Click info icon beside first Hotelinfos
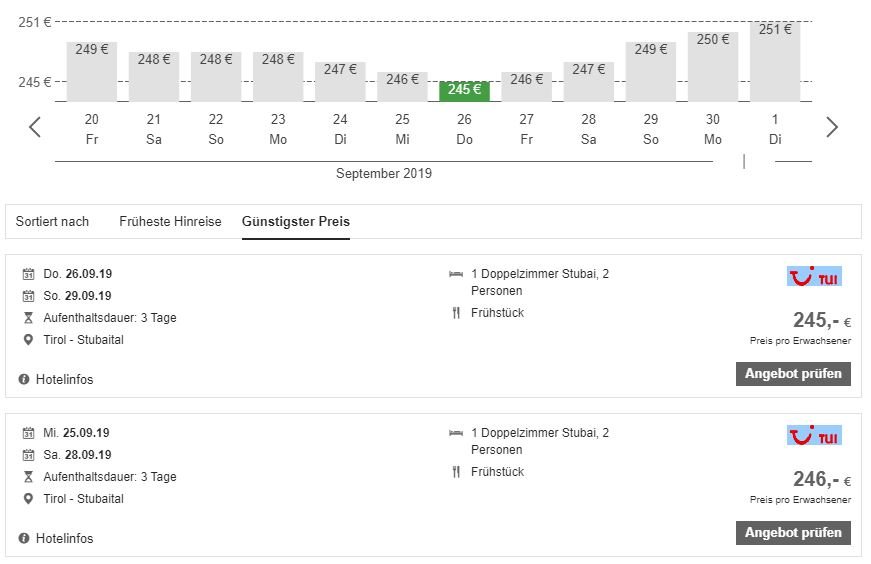 pyautogui.click(x=24, y=380)
